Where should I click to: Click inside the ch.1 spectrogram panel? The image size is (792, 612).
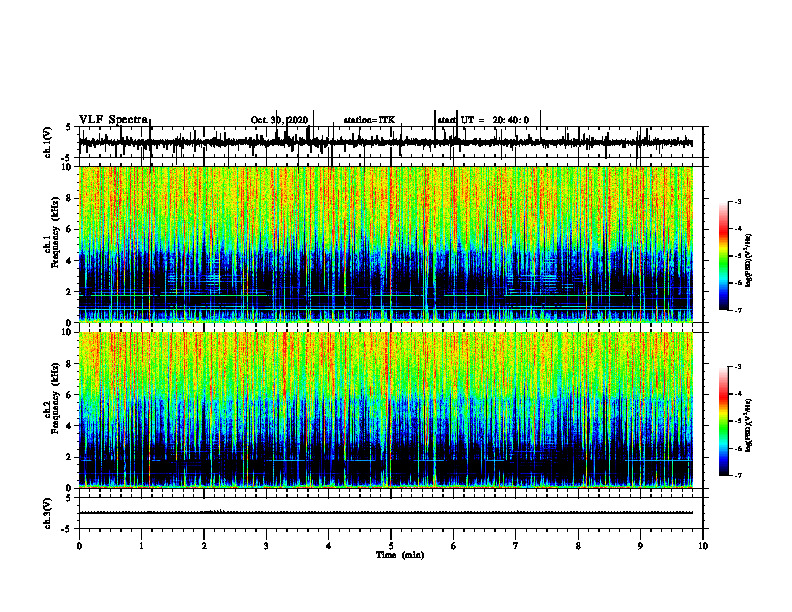pos(385,244)
